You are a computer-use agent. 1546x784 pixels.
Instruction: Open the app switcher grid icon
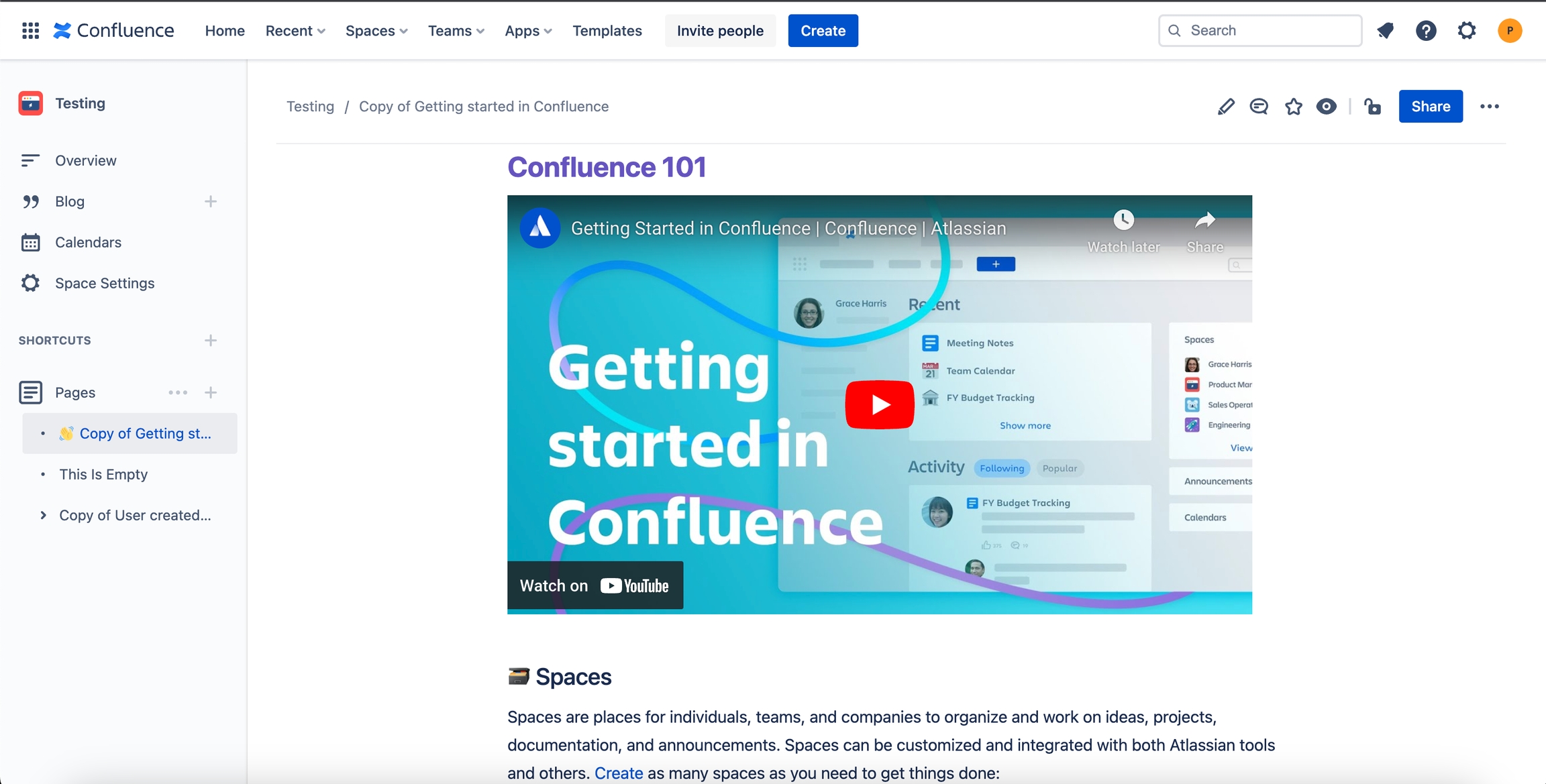tap(30, 31)
